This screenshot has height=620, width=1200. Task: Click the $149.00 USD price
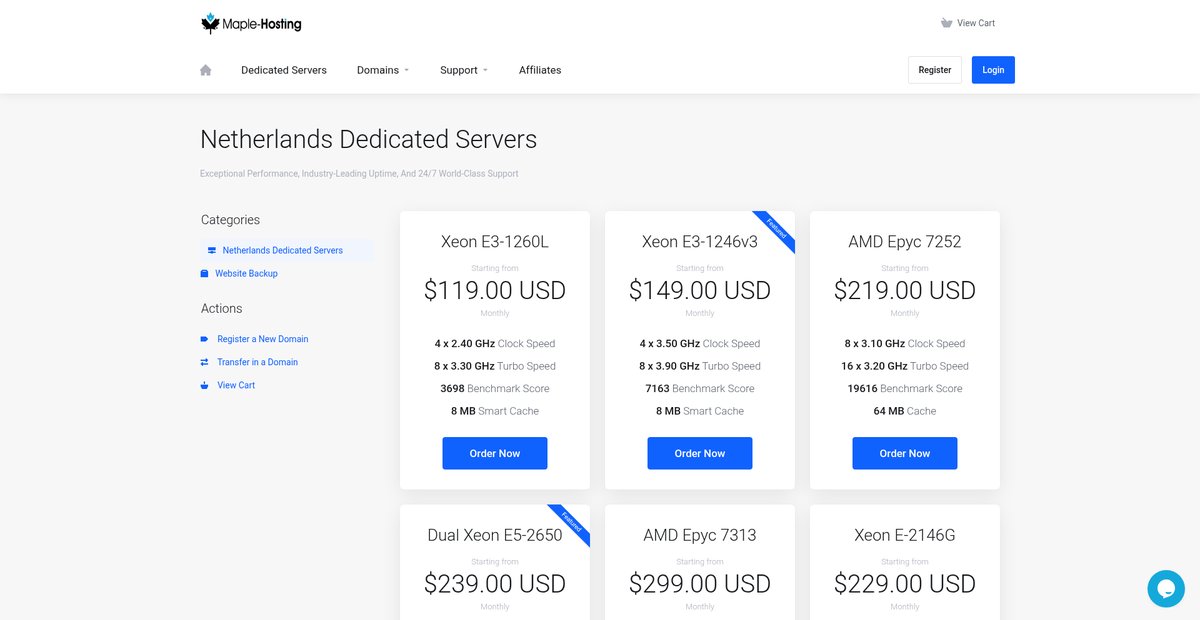(700, 291)
